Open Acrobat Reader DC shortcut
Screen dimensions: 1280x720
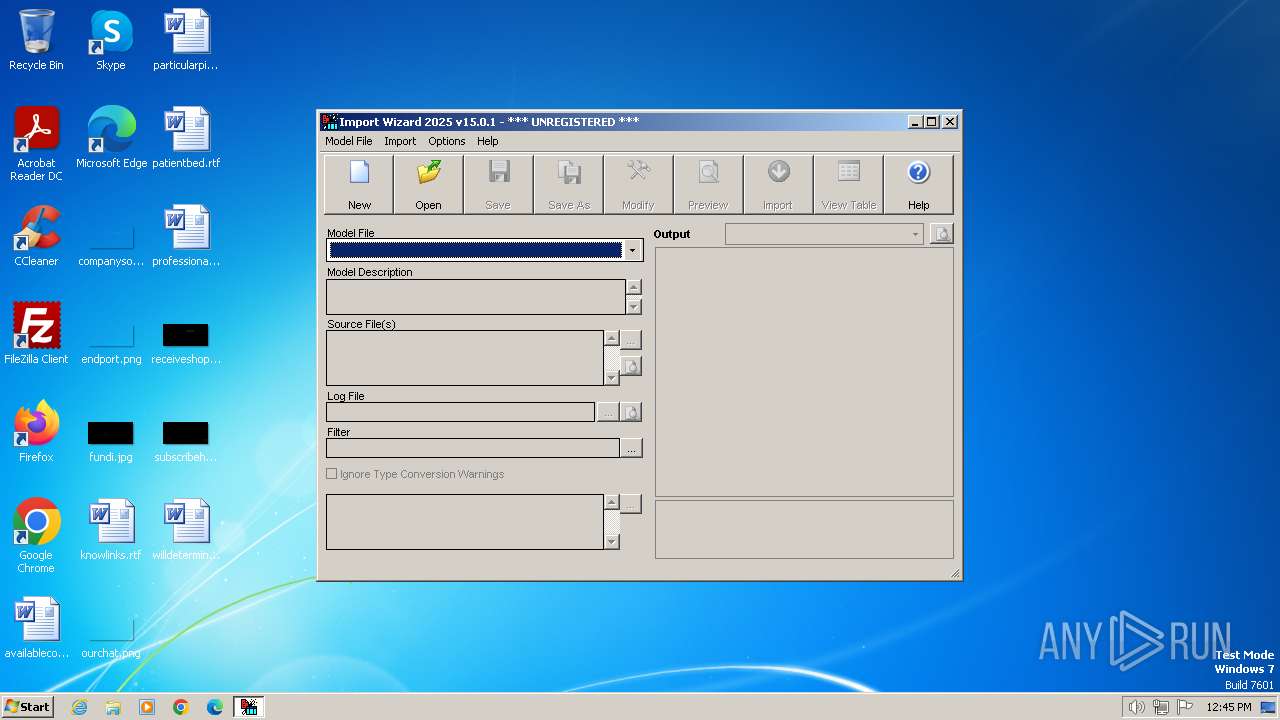point(36,144)
